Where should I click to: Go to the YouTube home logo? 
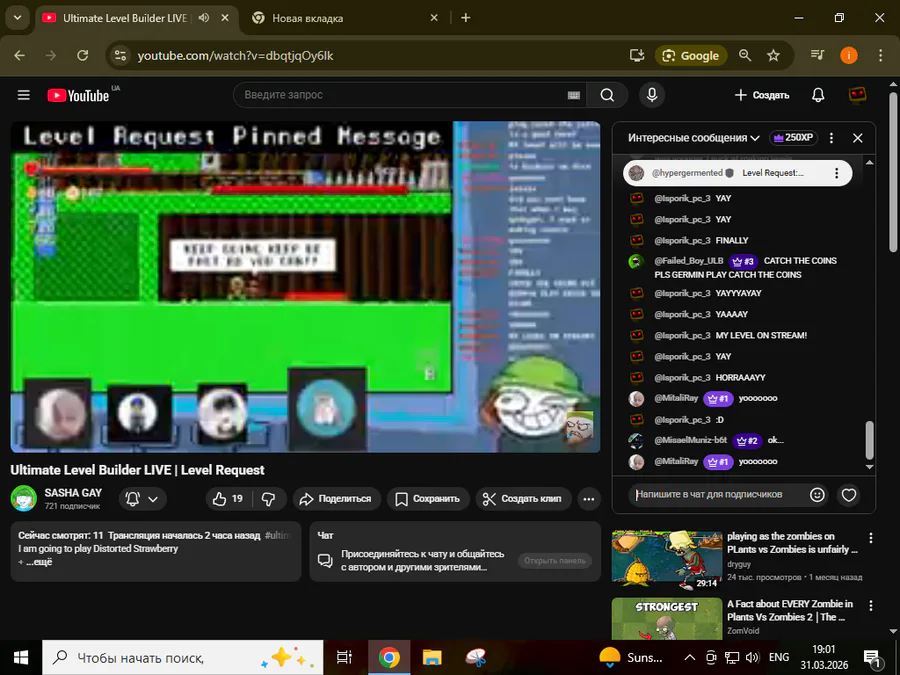pyautogui.click(x=79, y=95)
